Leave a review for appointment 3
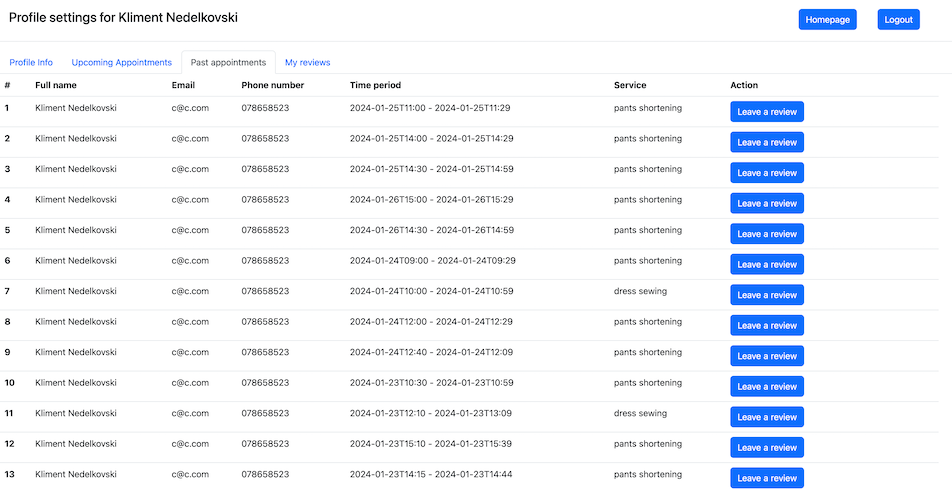The height and width of the screenshot is (489, 952). tap(767, 173)
